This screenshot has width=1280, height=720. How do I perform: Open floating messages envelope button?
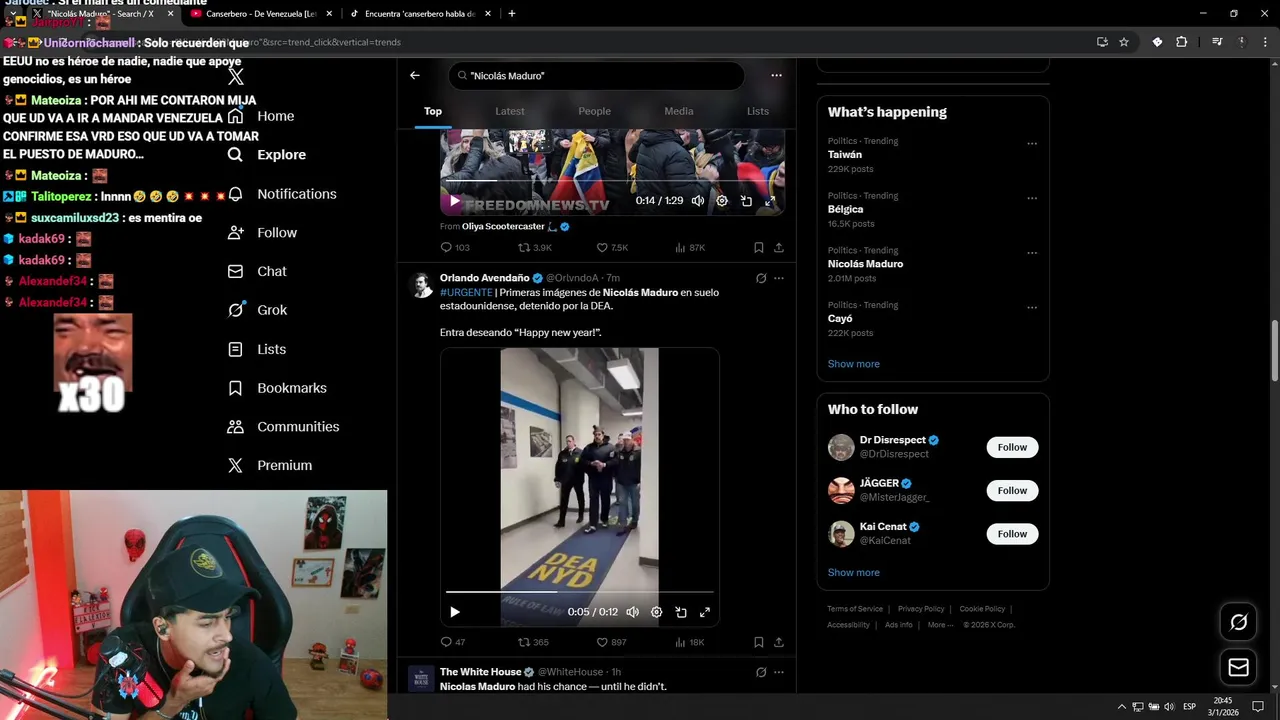pyautogui.click(x=1238, y=667)
